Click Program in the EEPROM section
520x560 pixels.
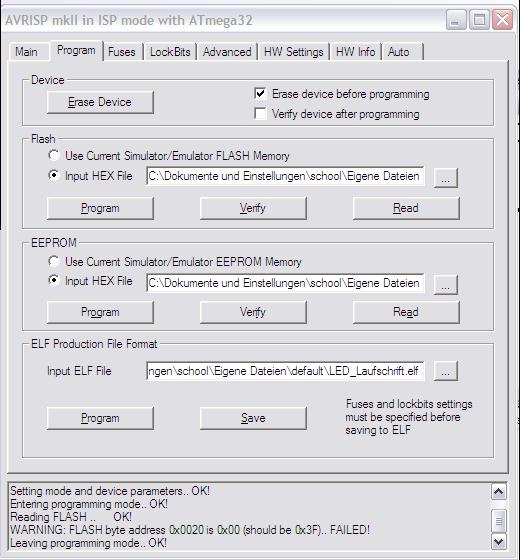(100, 312)
